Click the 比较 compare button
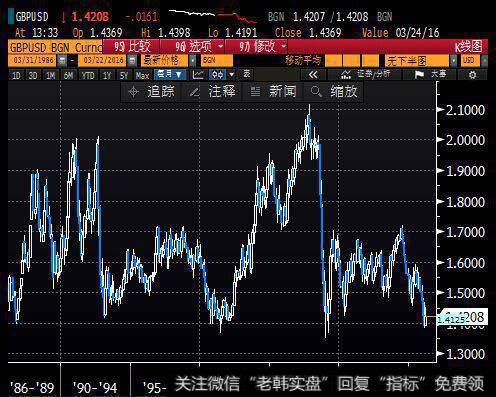This screenshot has height=397, width=496. [x=131, y=46]
